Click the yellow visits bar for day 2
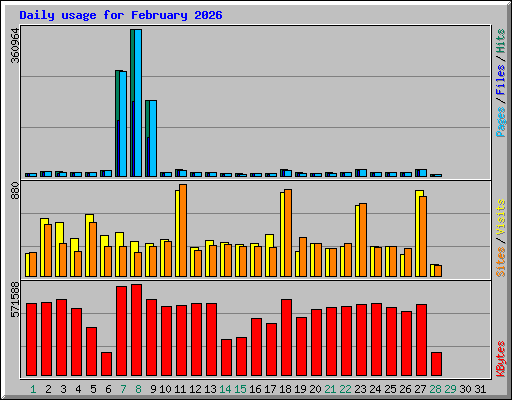 pyautogui.click(x=43, y=247)
